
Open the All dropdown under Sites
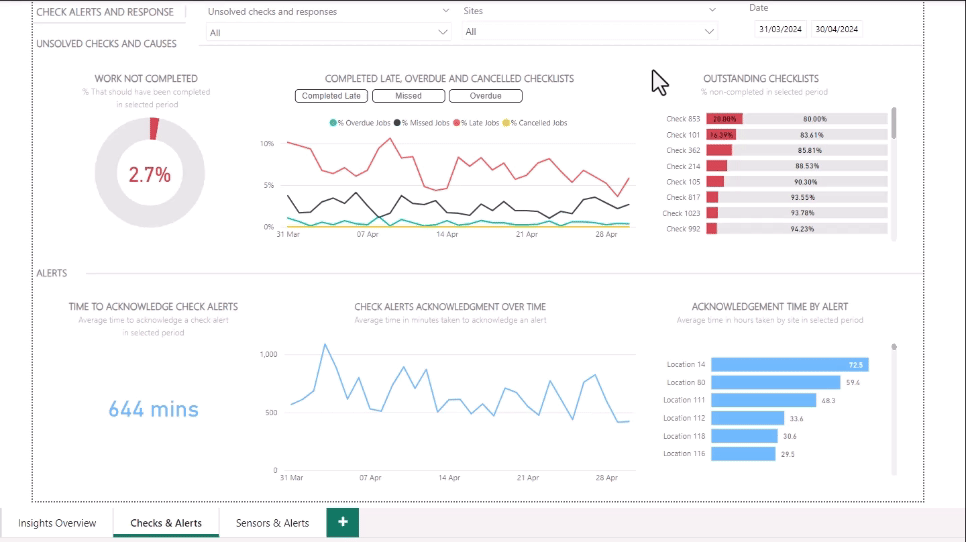coord(590,32)
